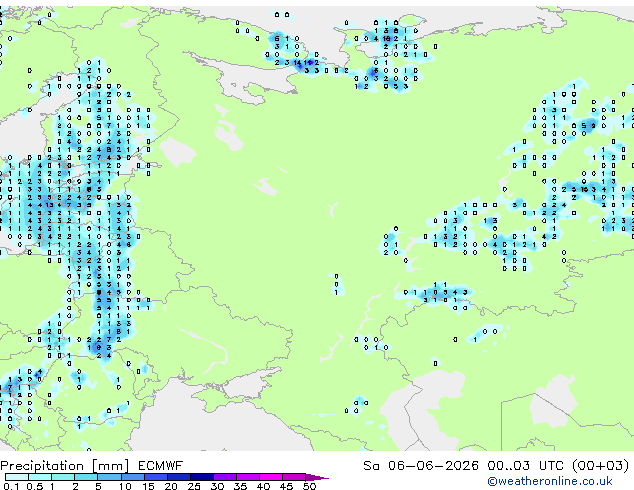Click the '0.1' legend scale label

(11, 486)
